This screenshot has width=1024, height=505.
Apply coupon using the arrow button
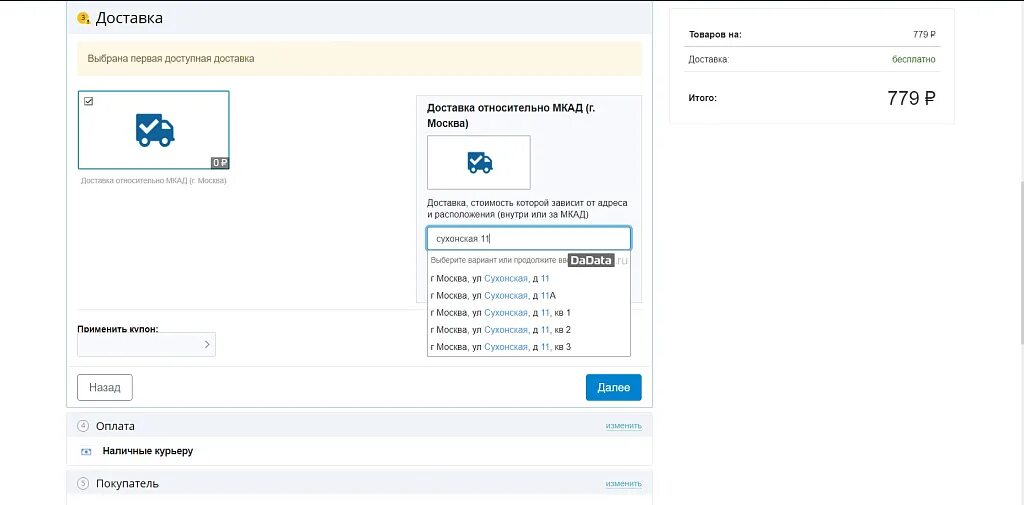[207, 344]
